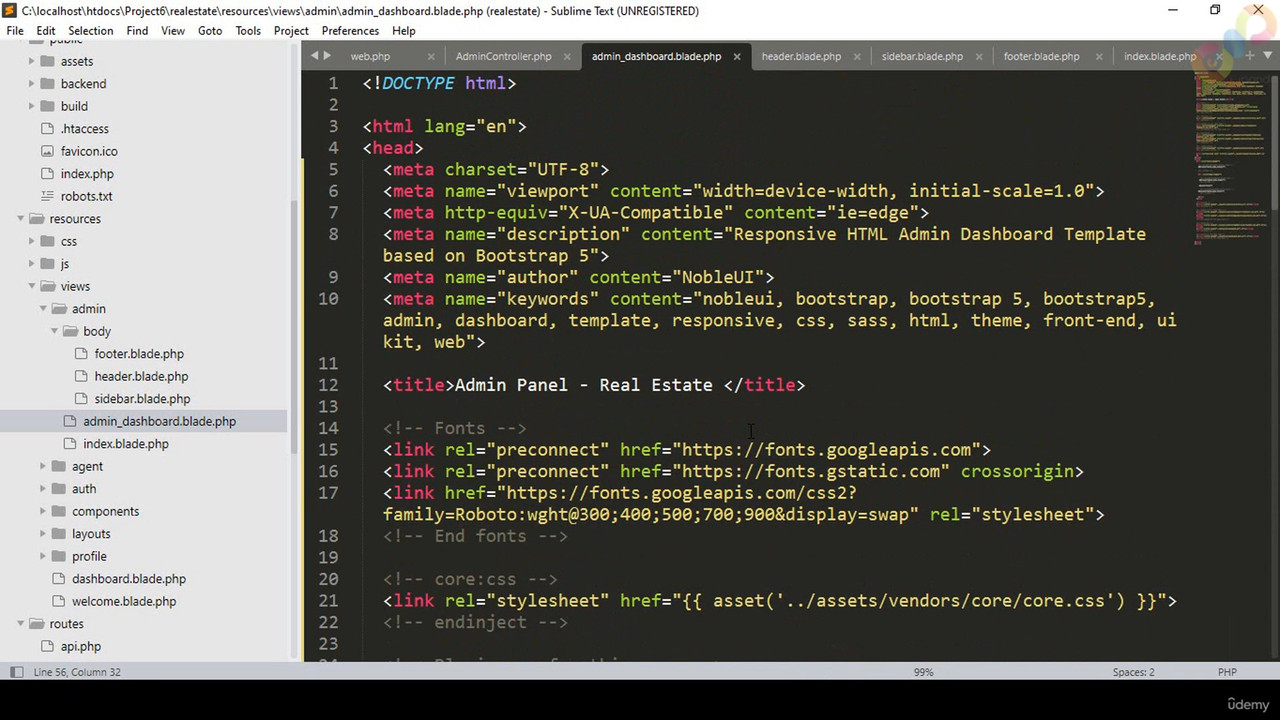Click the 99% status bar value
Screen dimensions: 1280x720
point(923,672)
